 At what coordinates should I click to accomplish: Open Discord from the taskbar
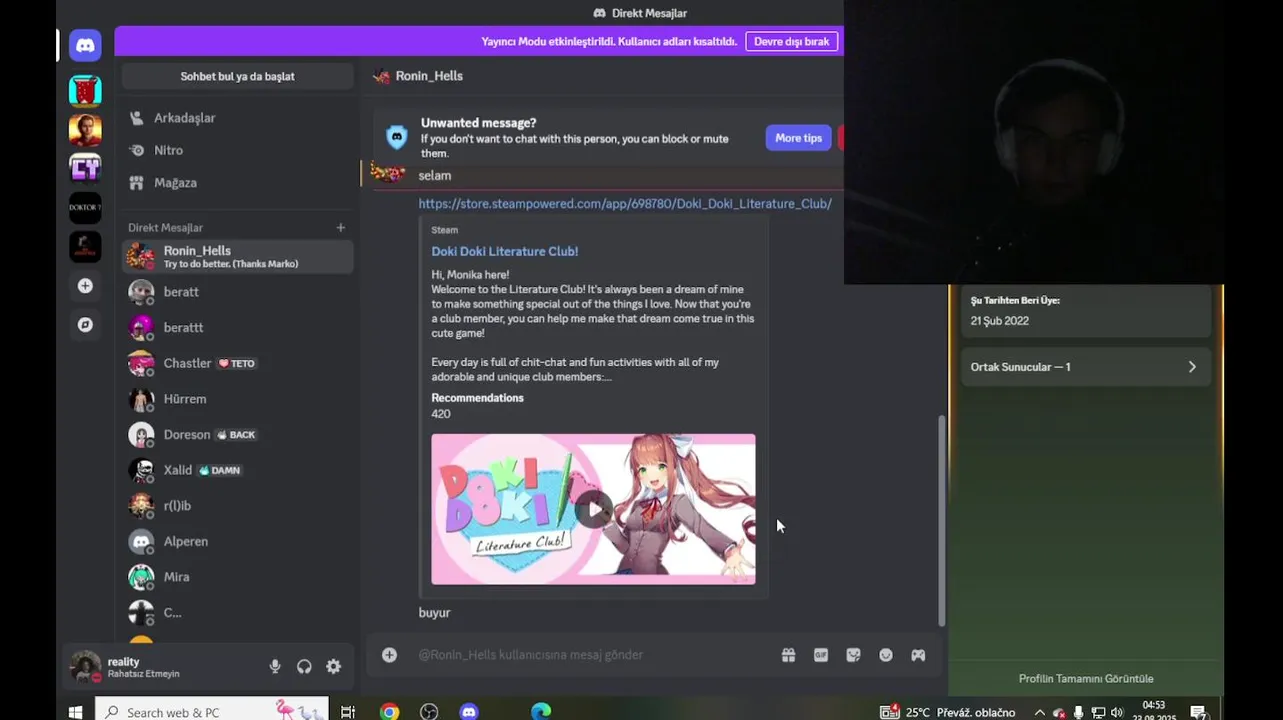(x=469, y=712)
